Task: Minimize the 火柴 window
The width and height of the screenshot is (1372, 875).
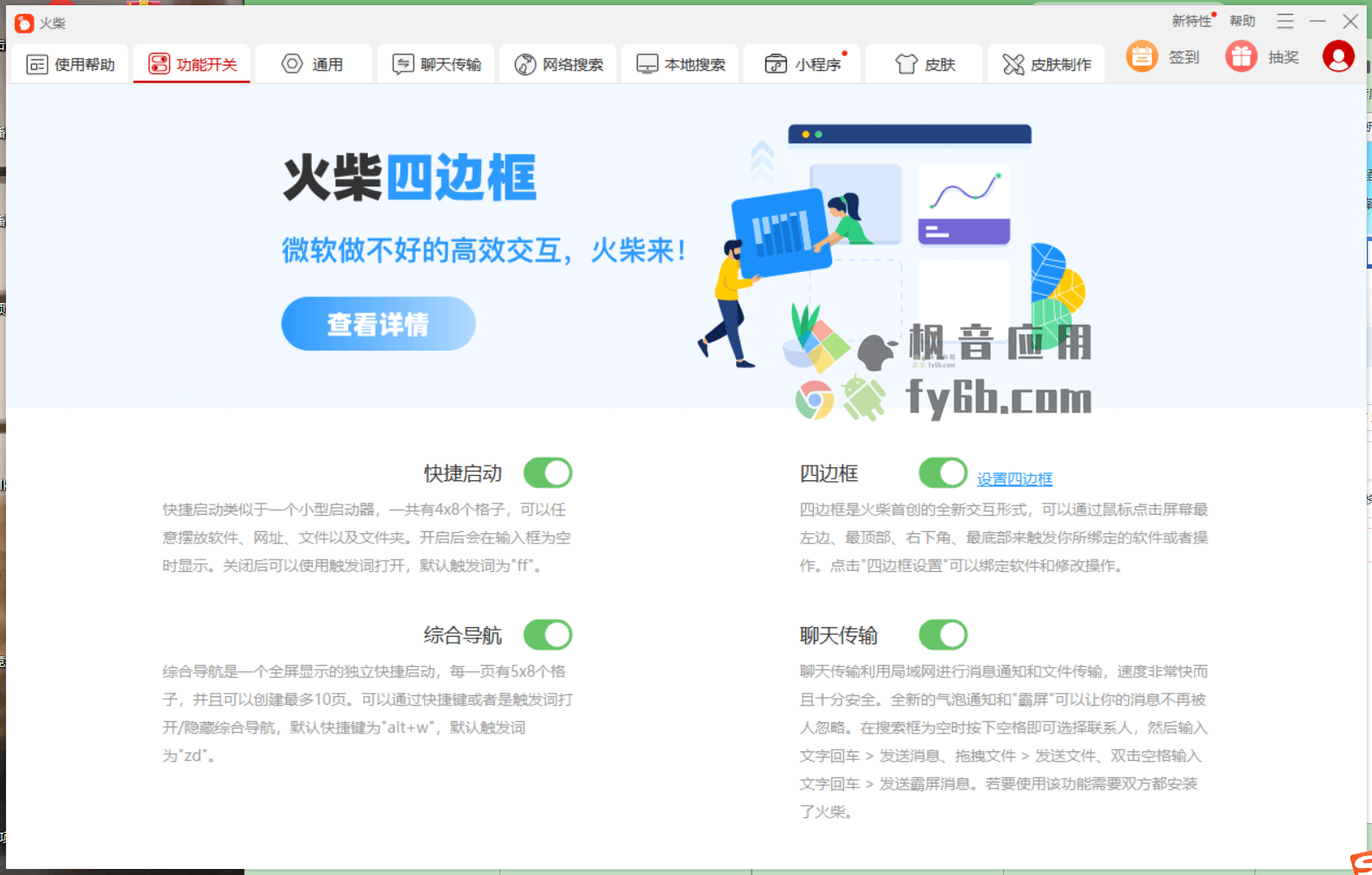Action: click(1318, 22)
